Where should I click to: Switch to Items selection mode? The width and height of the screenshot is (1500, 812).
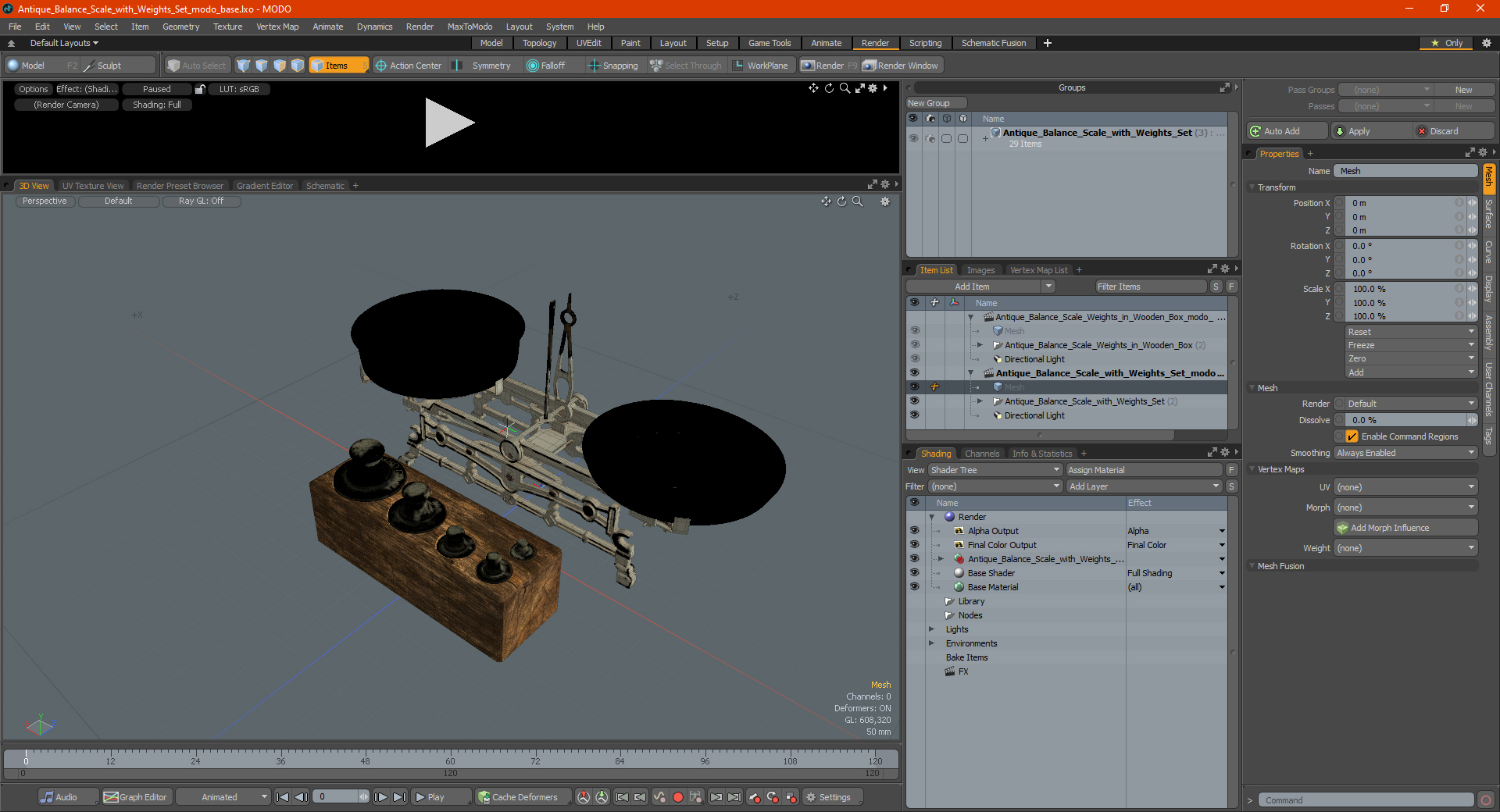click(337, 66)
